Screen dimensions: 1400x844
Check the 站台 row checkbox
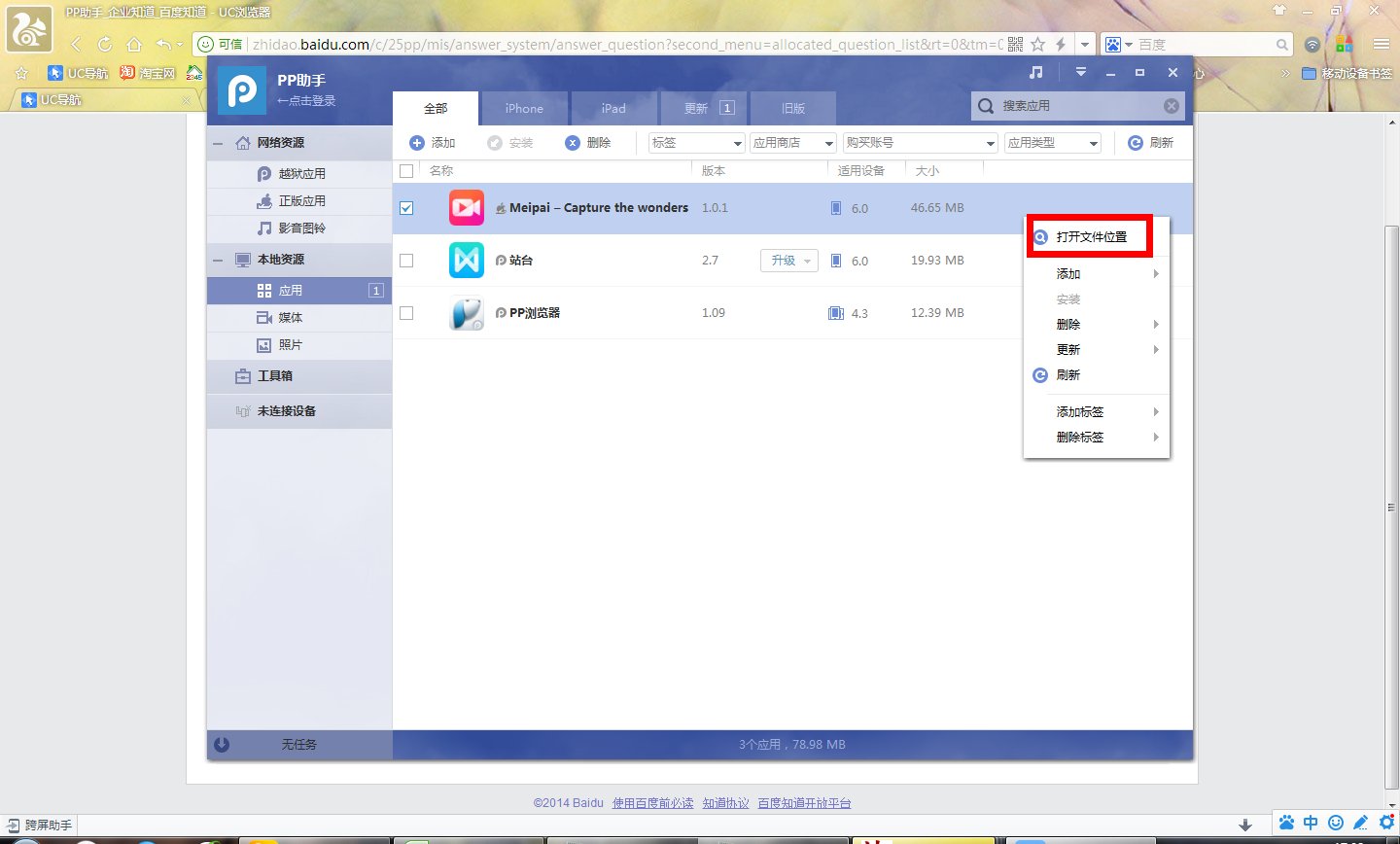[x=406, y=261]
